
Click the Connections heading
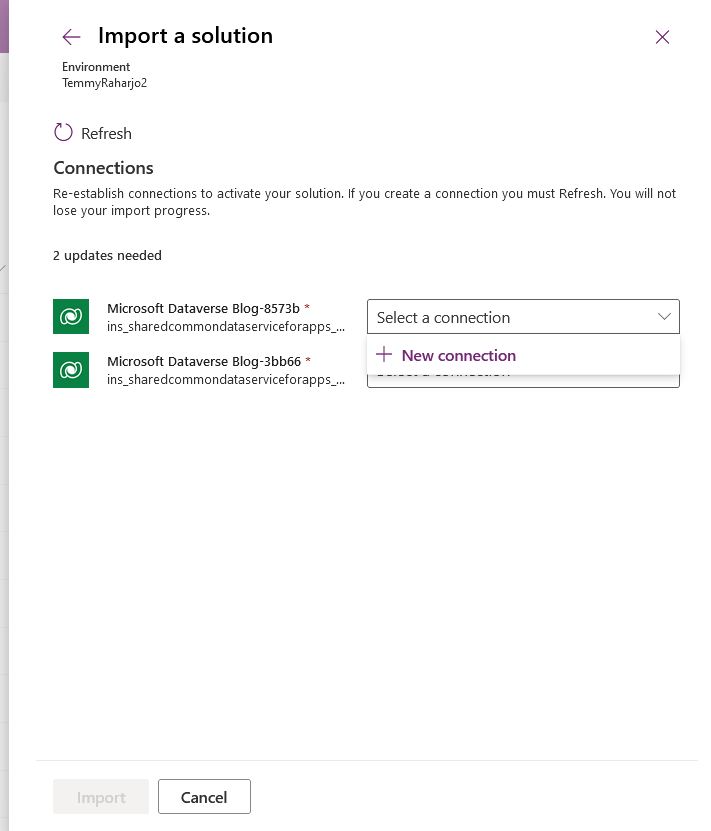[x=103, y=168]
